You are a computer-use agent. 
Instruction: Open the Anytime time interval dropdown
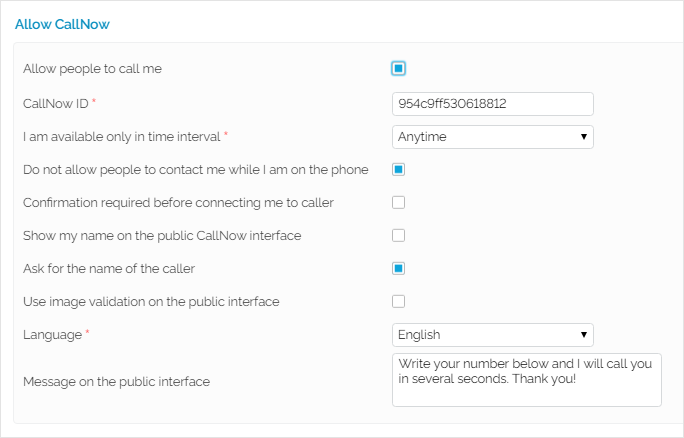coord(492,137)
